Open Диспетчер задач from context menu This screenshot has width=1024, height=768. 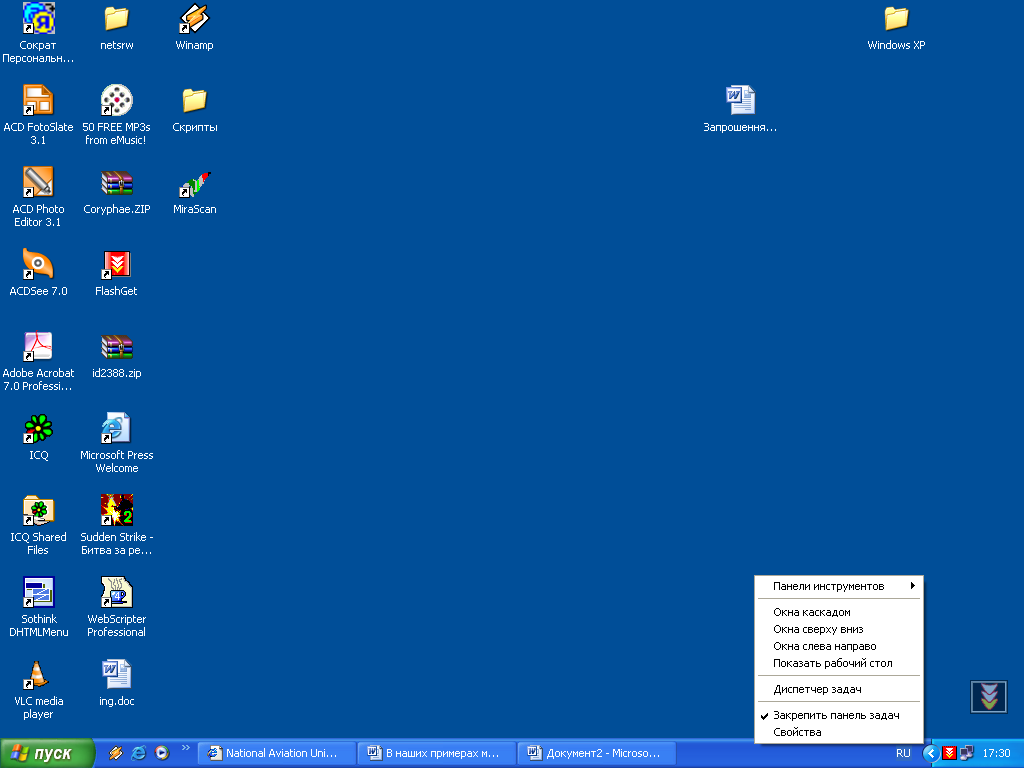[x=839, y=689]
